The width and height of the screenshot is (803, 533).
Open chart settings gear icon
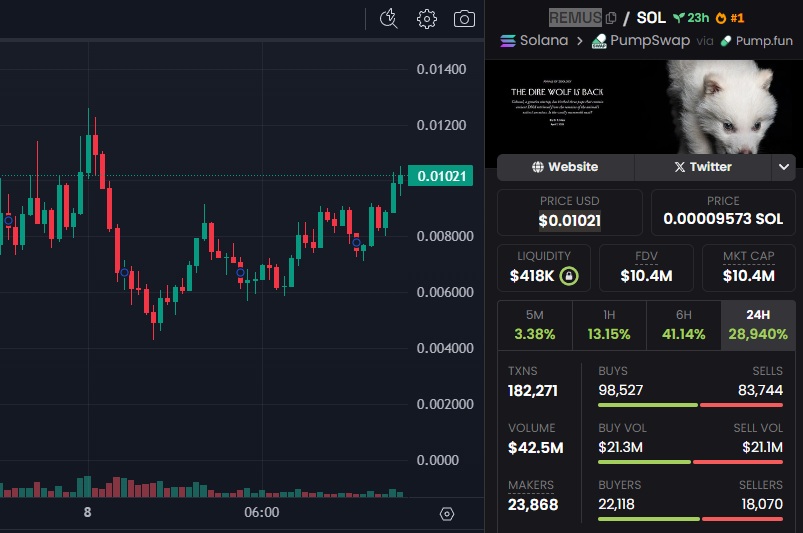(x=427, y=19)
